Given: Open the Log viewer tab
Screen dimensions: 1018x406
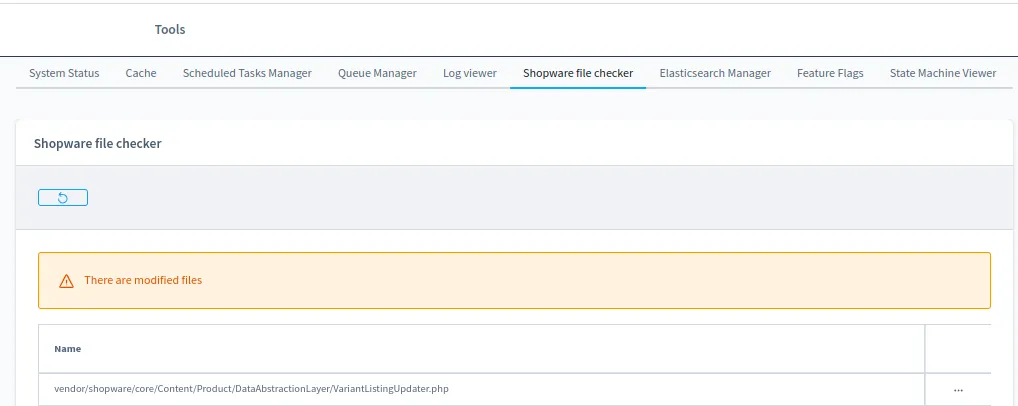Looking at the screenshot, I should (470, 73).
